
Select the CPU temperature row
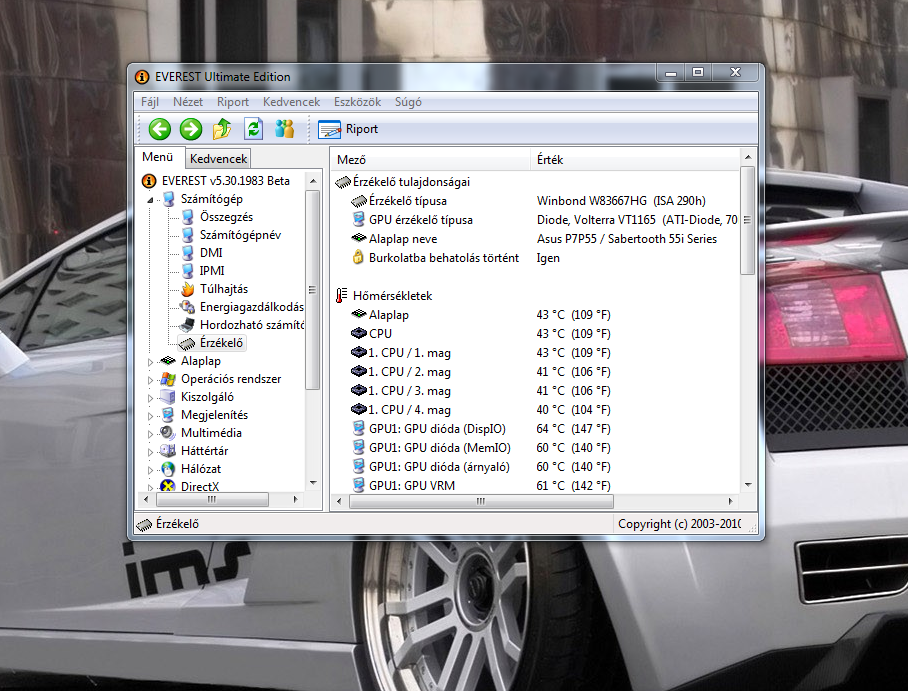(x=536, y=334)
